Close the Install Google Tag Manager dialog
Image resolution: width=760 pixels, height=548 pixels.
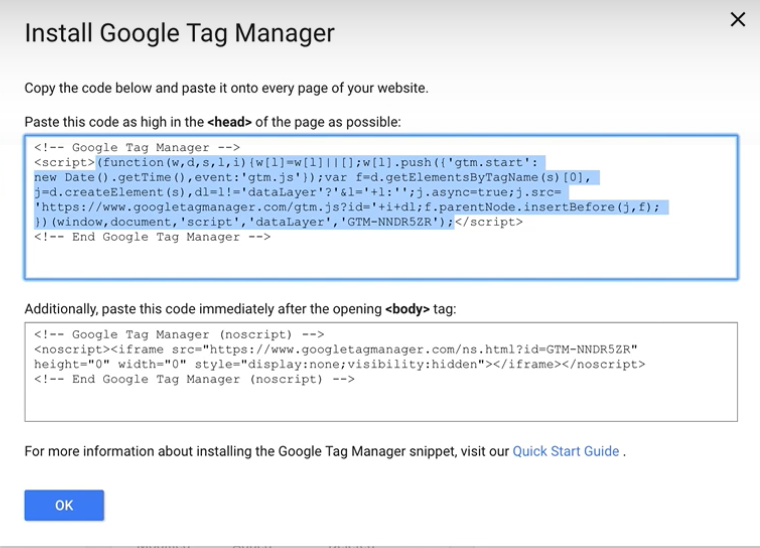tap(738, 19)
